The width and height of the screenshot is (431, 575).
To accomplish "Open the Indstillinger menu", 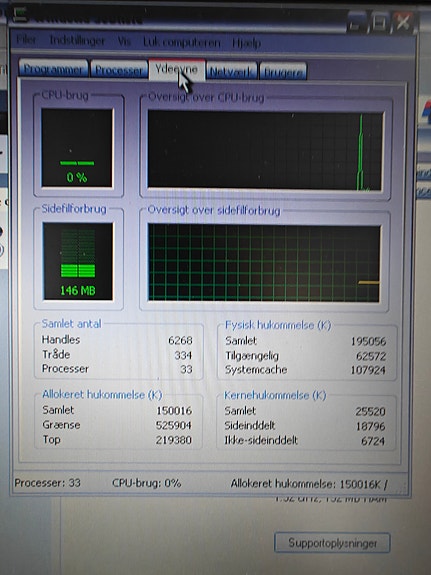I will [77, 41].
